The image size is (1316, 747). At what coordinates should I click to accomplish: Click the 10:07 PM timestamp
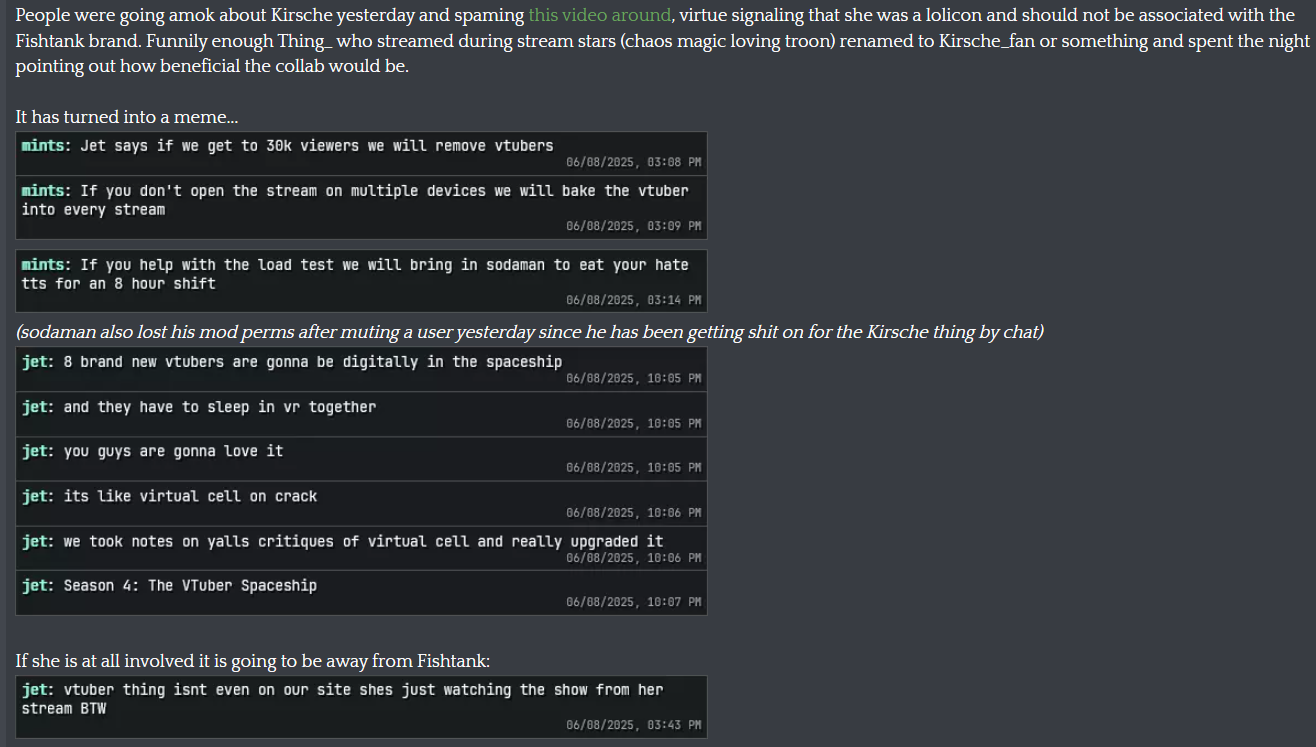click(x=634, y=602)
